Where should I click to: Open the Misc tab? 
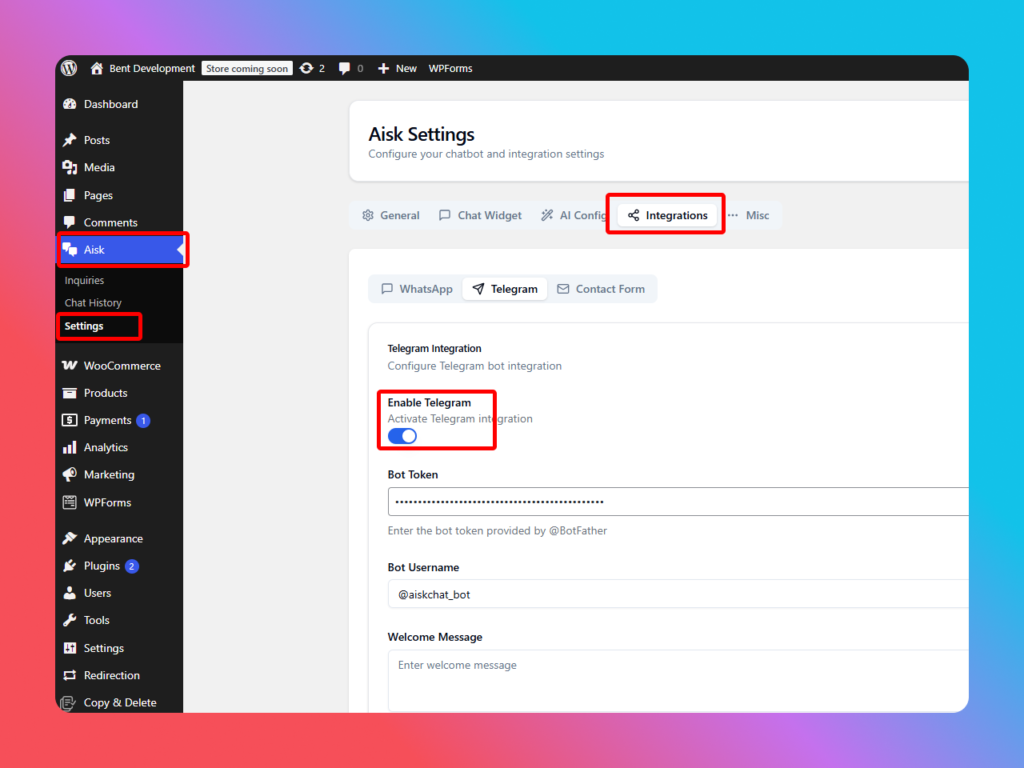pos(748,215)
